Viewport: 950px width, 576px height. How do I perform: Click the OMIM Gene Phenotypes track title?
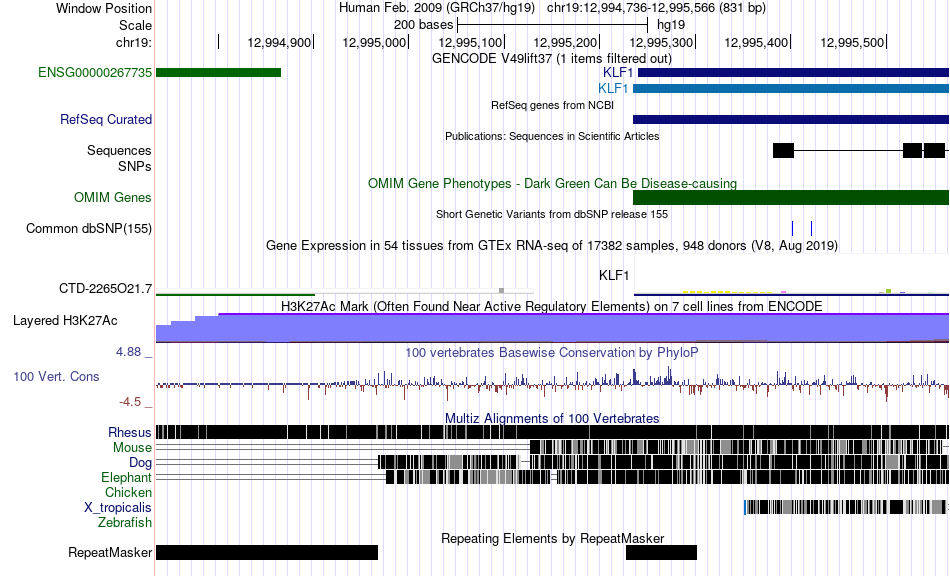552,184
